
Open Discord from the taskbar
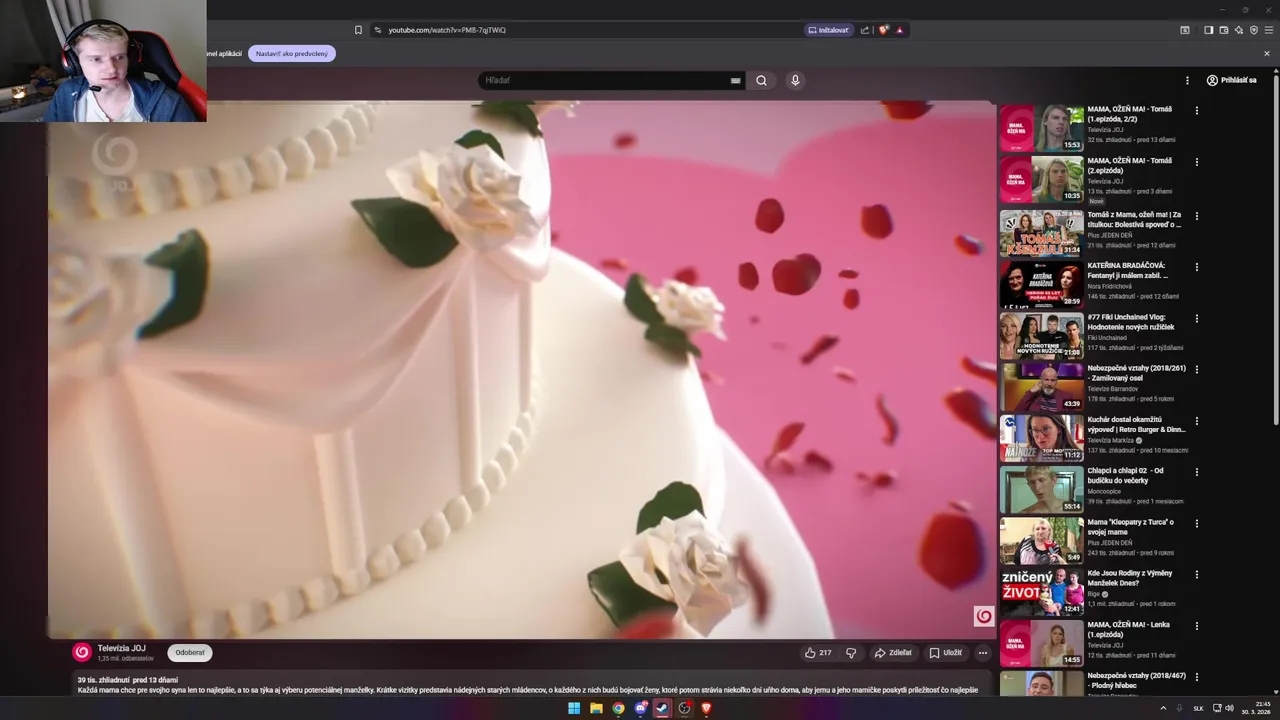(x=641, y=708)
